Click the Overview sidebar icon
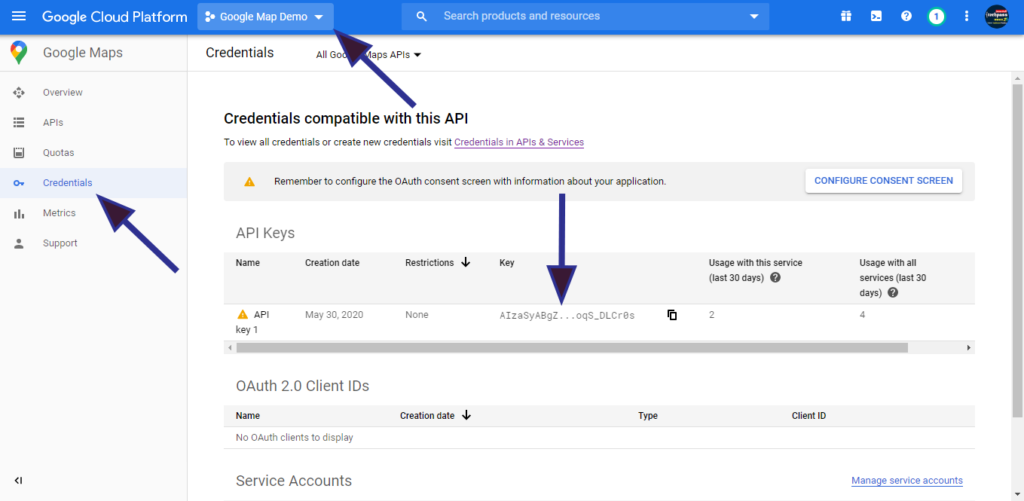1024x501 pixels. coord(19,93)
